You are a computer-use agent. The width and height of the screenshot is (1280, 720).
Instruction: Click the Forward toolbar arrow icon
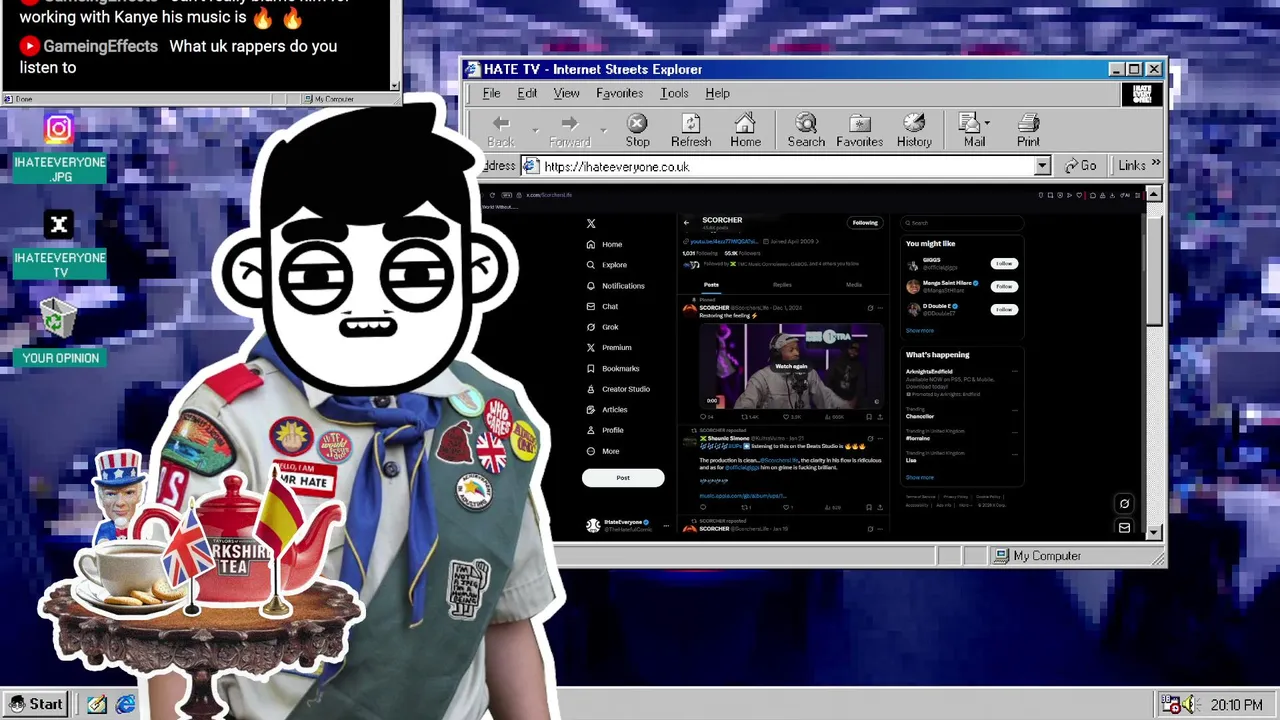569,123
